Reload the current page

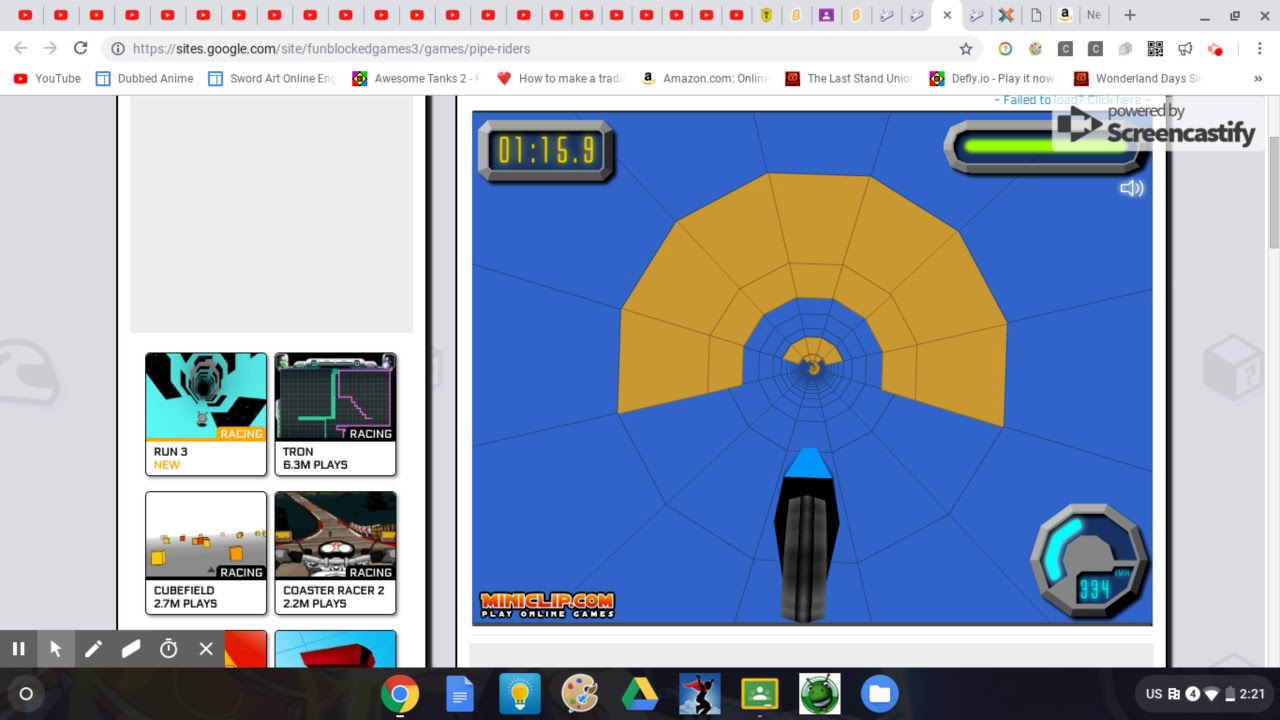tap(81, 48)
